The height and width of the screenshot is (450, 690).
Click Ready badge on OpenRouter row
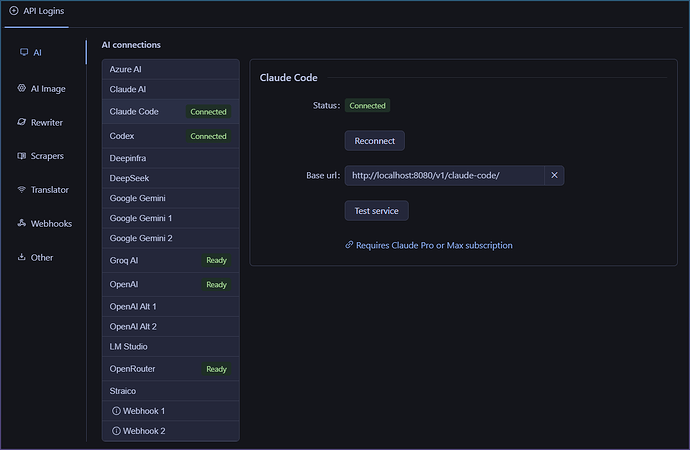[x=217, y=369]
